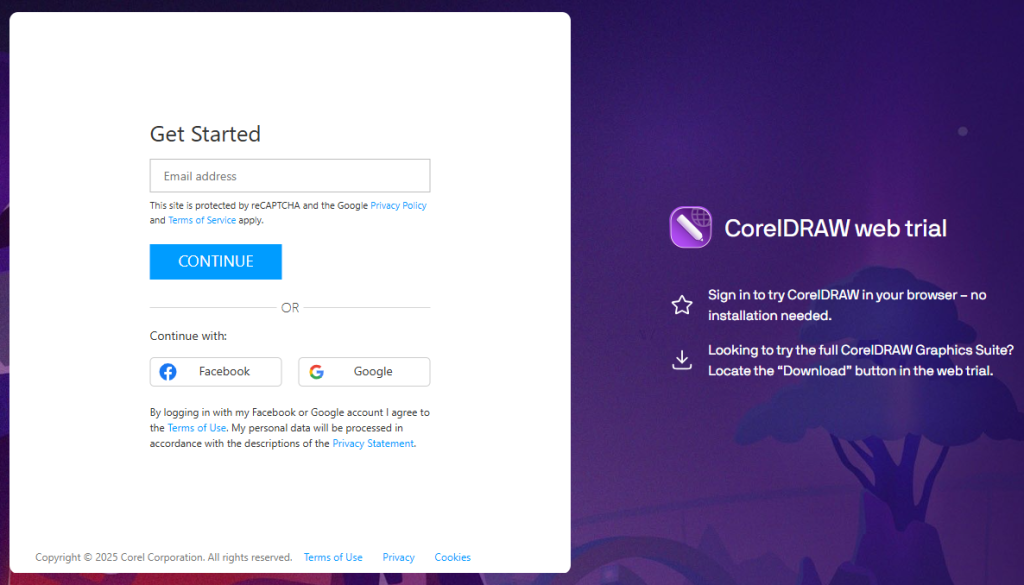Click the download arrow icon

pos(682,360)
